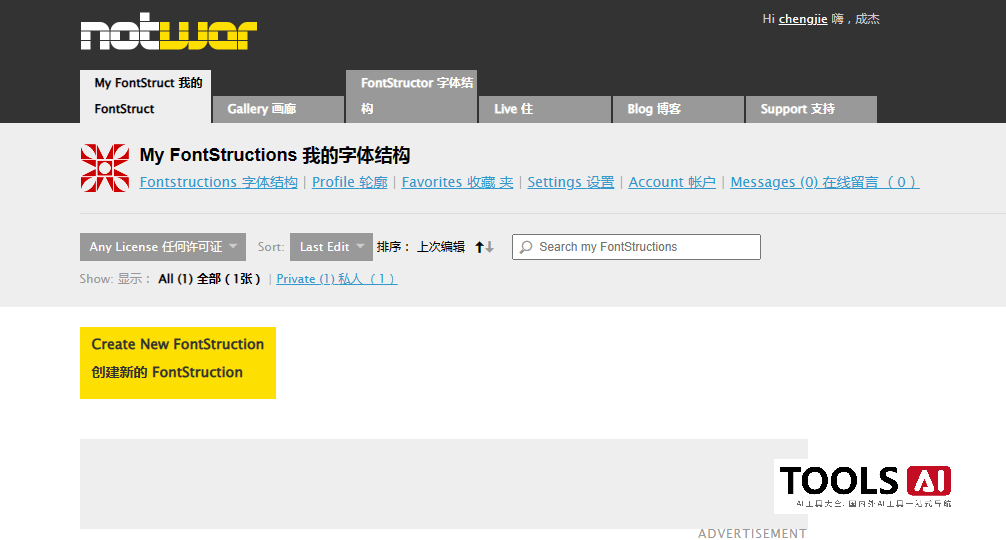1006x540 pixels.
Task: Open the Tools AI advertisement banner
Action: [x=864, y=485]
